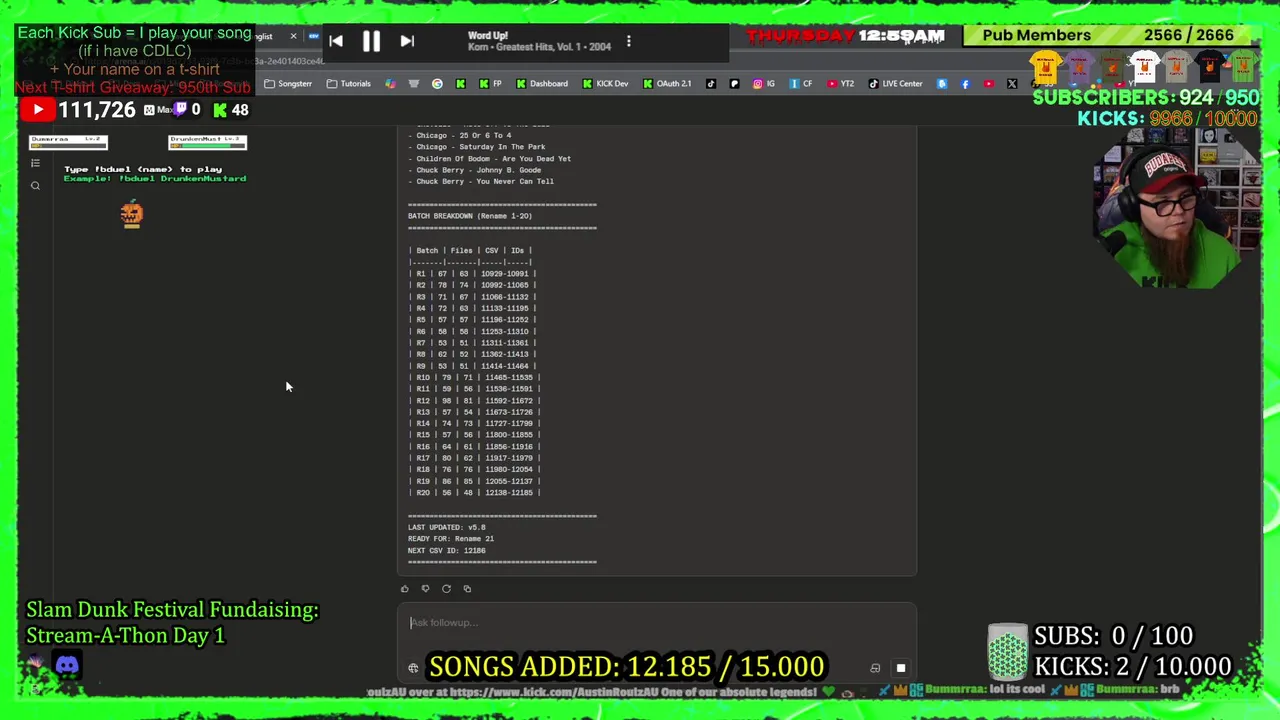The image size is (1280, 720).
Task: Click the pumpkin character sprite
Action: [x=132, y=214]
